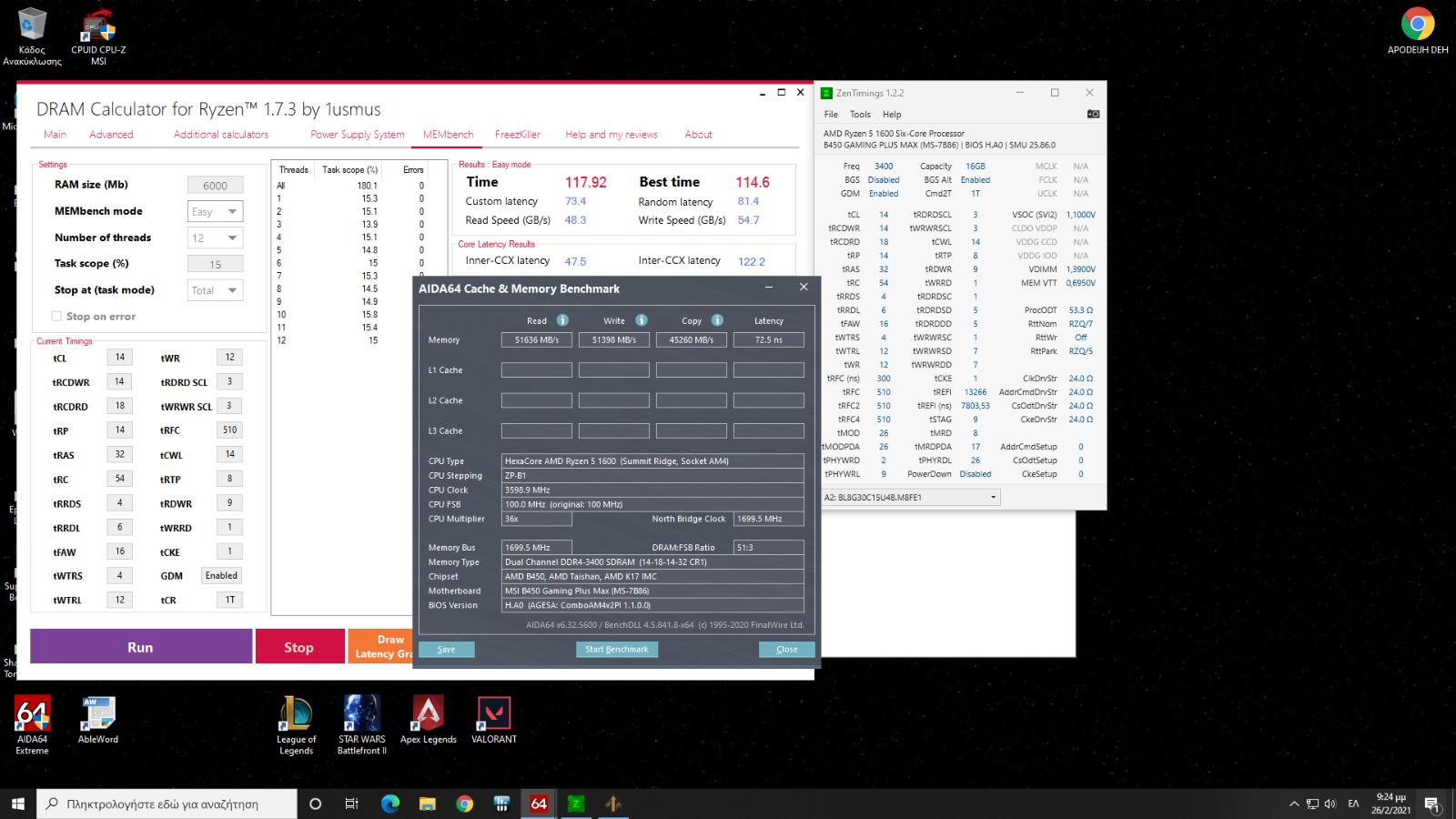The image size is (1456, 819).
Task: Open Task View on taskbar
Action: point(352,804)
